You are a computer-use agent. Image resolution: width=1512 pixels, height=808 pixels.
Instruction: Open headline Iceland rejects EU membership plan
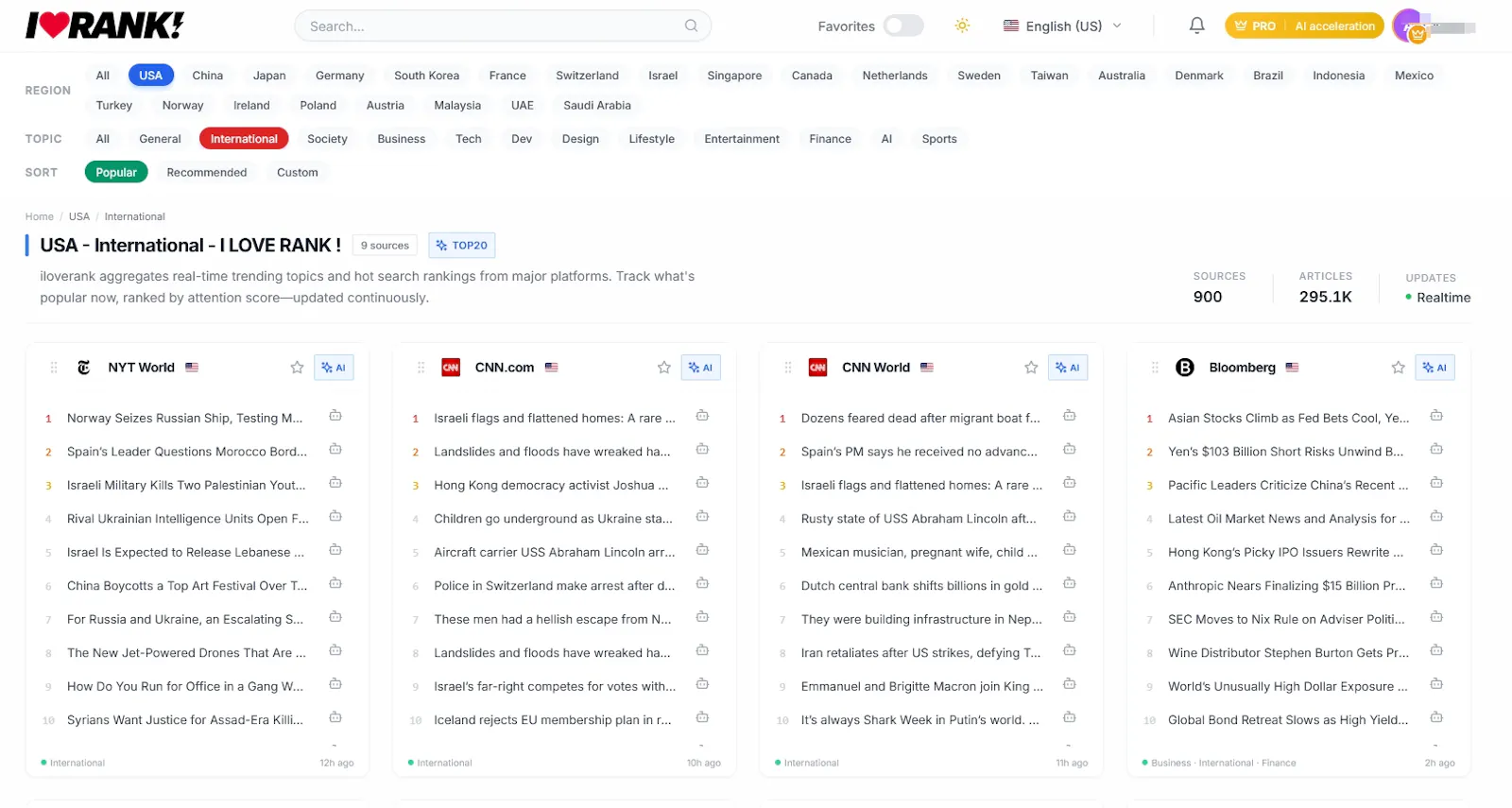(x=553, y=720)
